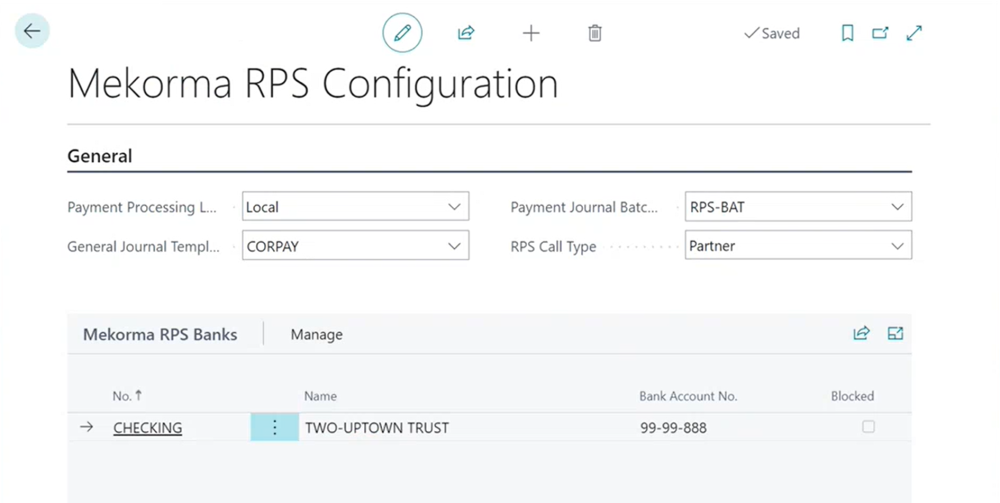Click the pencil edit icon
The height and width of the screenshot is (503, 1000).
pyautogui.click(x=402, y=33)
